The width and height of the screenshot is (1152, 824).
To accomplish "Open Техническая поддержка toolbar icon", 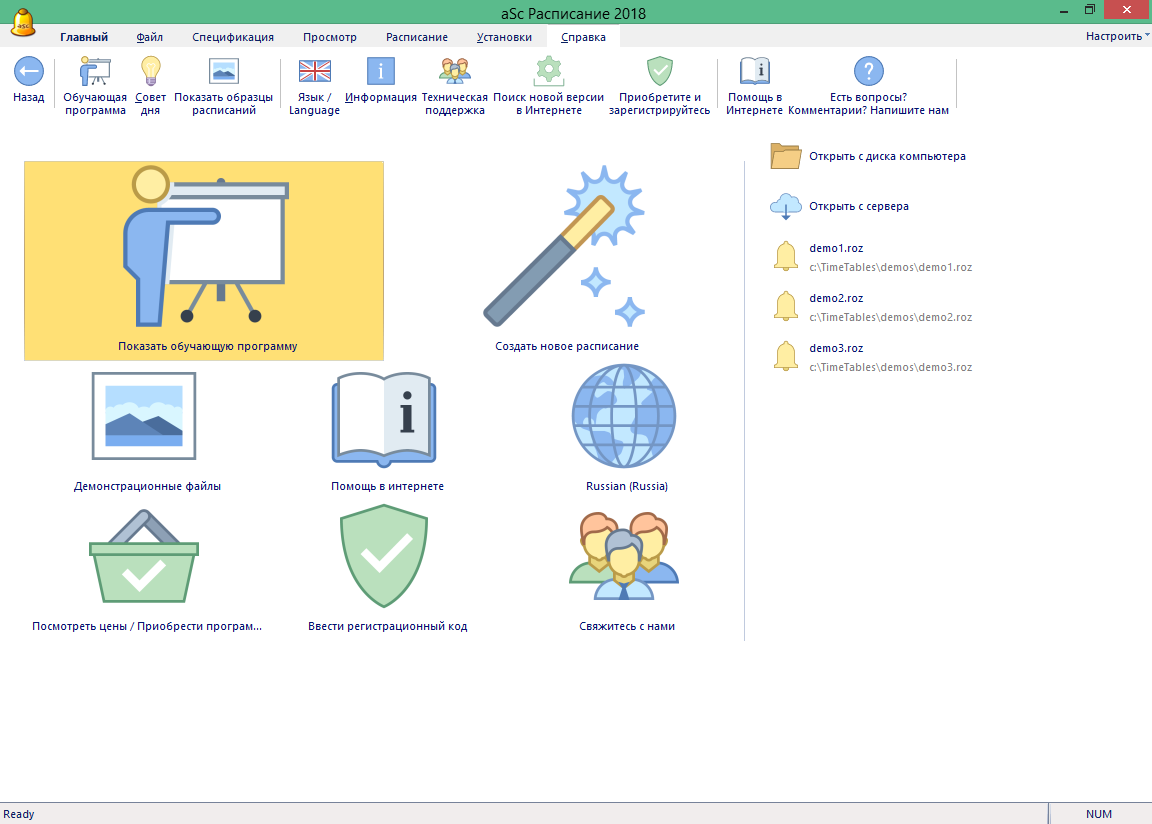I will click(x=454, y=72).
